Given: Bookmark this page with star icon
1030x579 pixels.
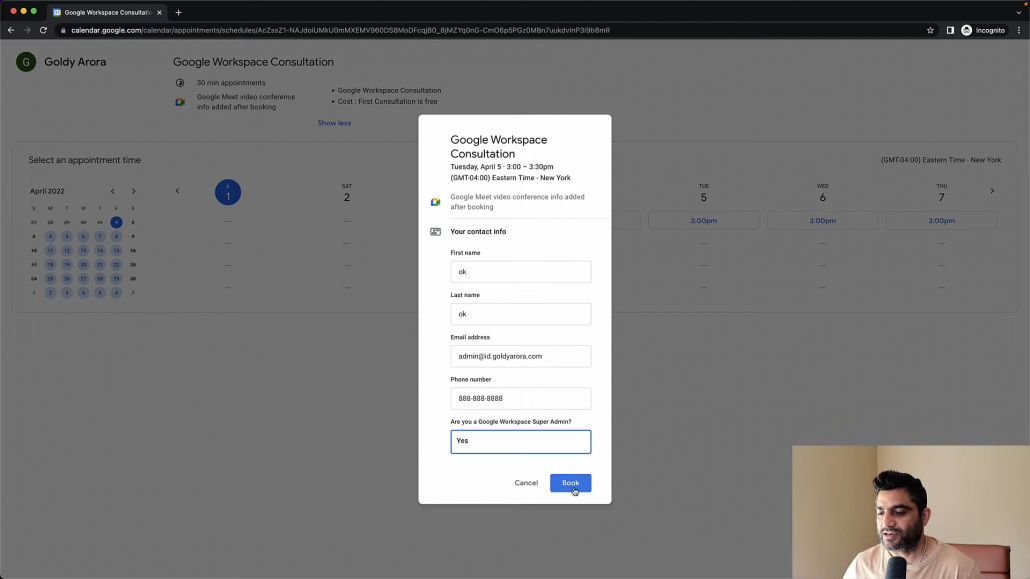Looking at the screenshot, I should [x=930, y=30].
